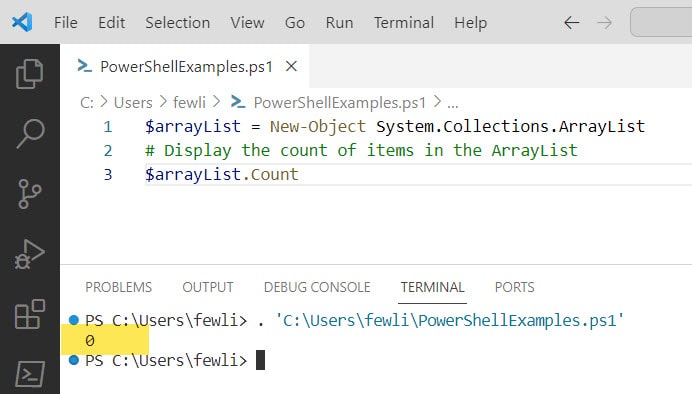Switch to the TERMINAL panel tab
692x394 pixels.
tap(432, 287)
